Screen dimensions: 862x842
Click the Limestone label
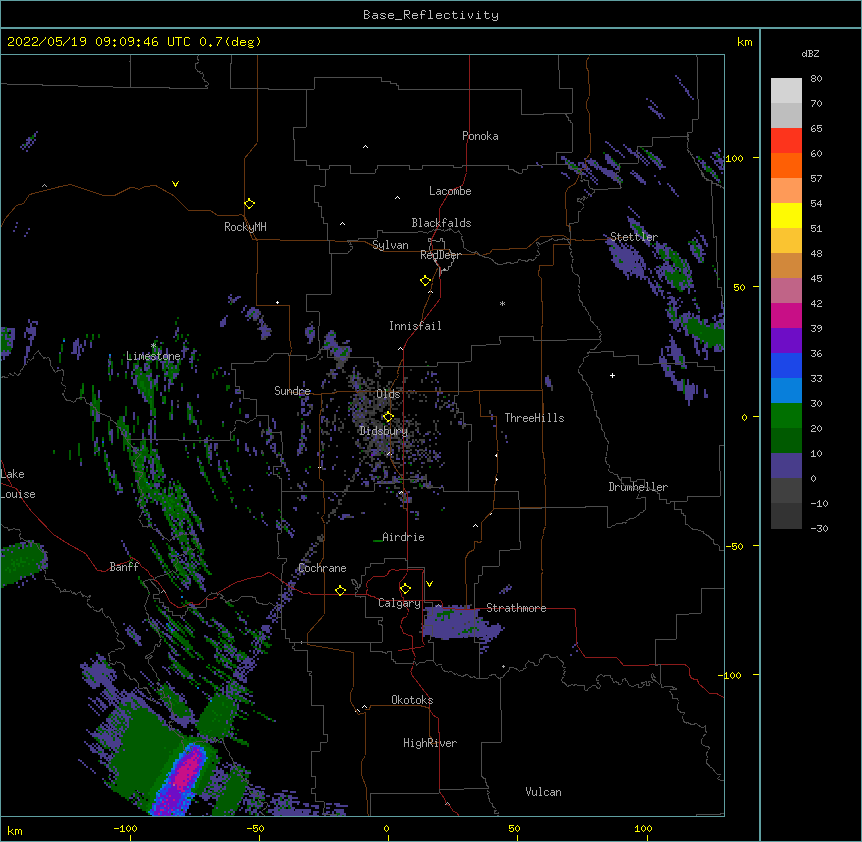[153, 356]
